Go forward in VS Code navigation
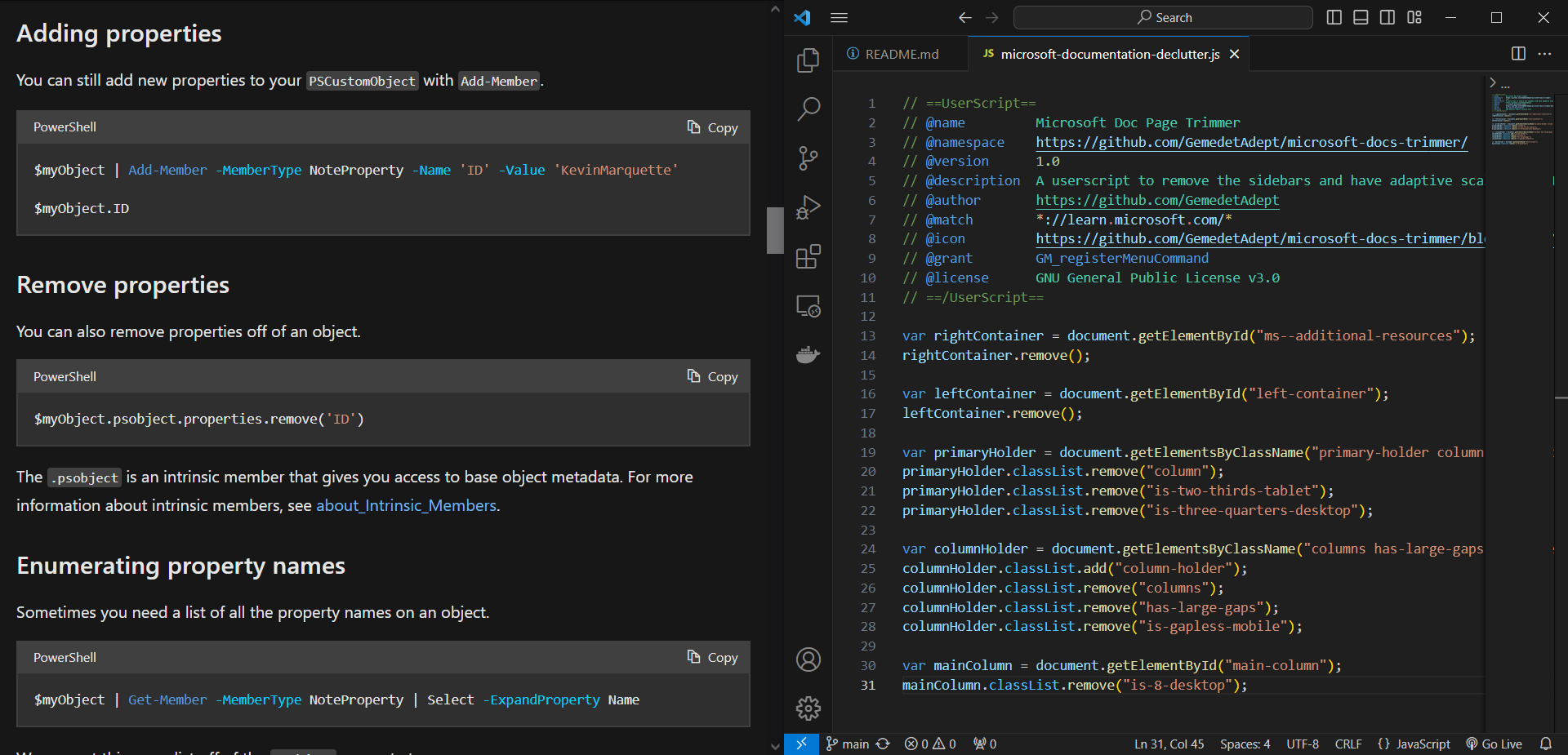This screenshot has width=1568, height=755. 992,17
